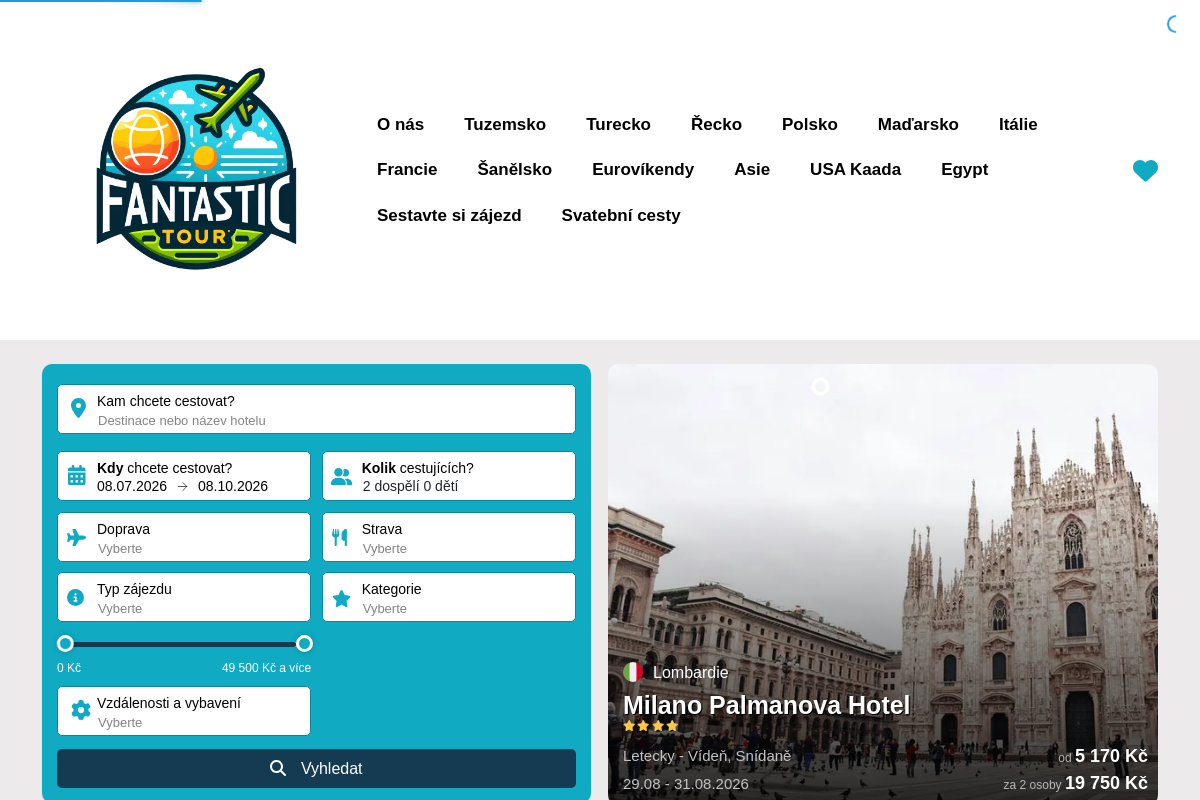1200x800 pixels.
Task: Click the Kam chcete cestovat destination field
Action: [x=316, y=409]
